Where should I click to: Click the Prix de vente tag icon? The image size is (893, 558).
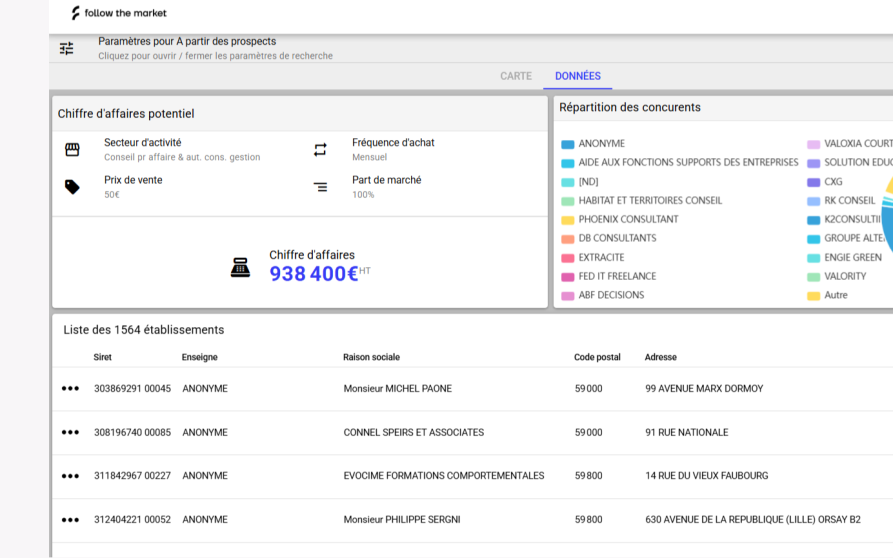[x=72, y=187]
